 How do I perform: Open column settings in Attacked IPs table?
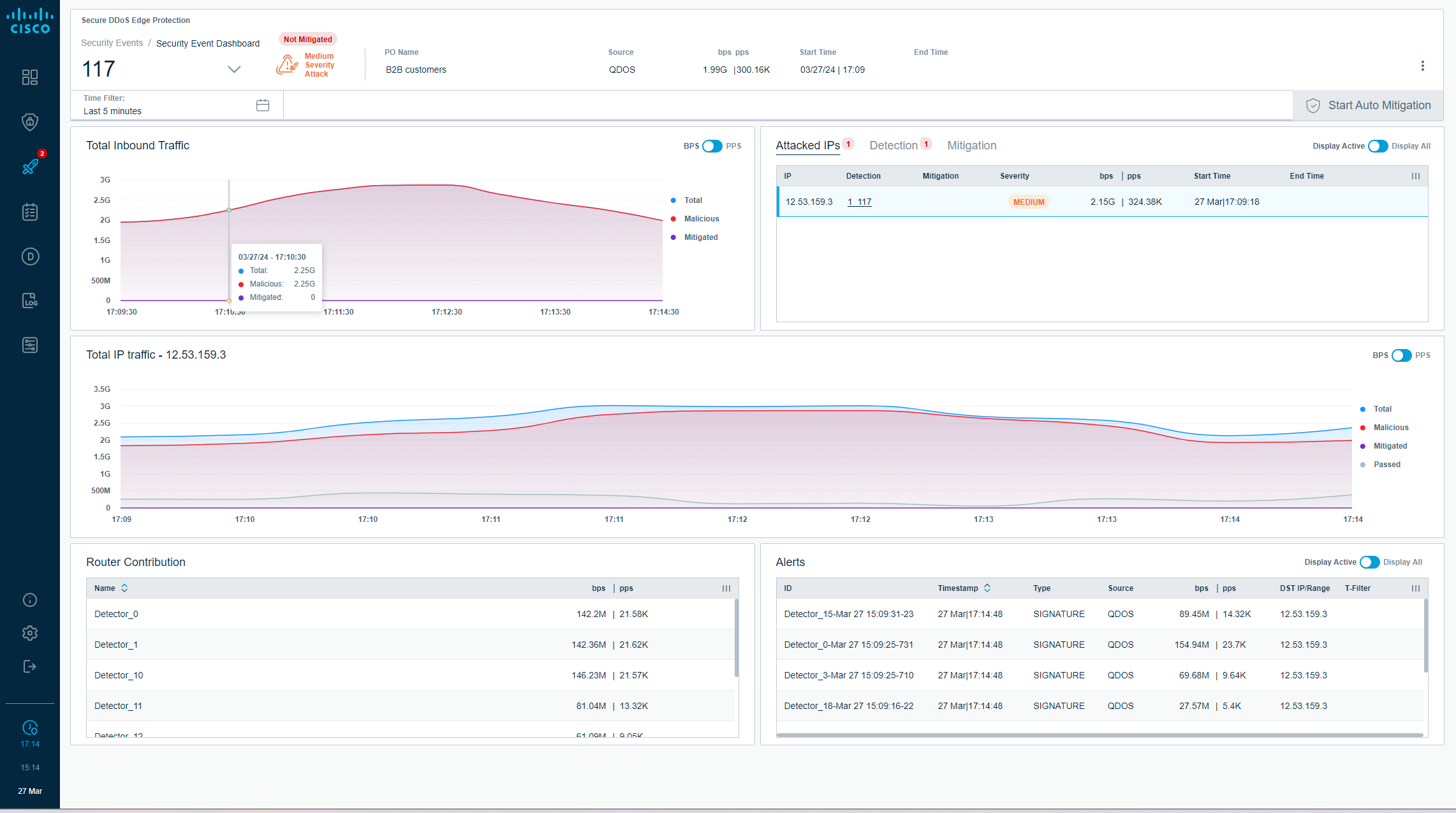(x=1415, y=176)
